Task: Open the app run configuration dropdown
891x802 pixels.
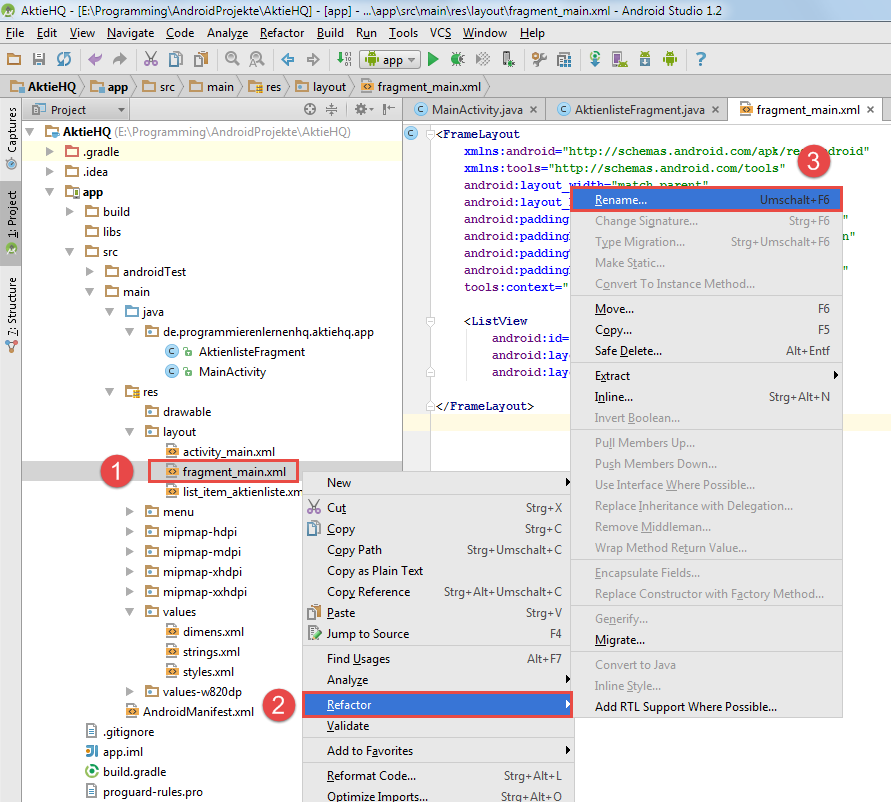Action: point(390,59)
